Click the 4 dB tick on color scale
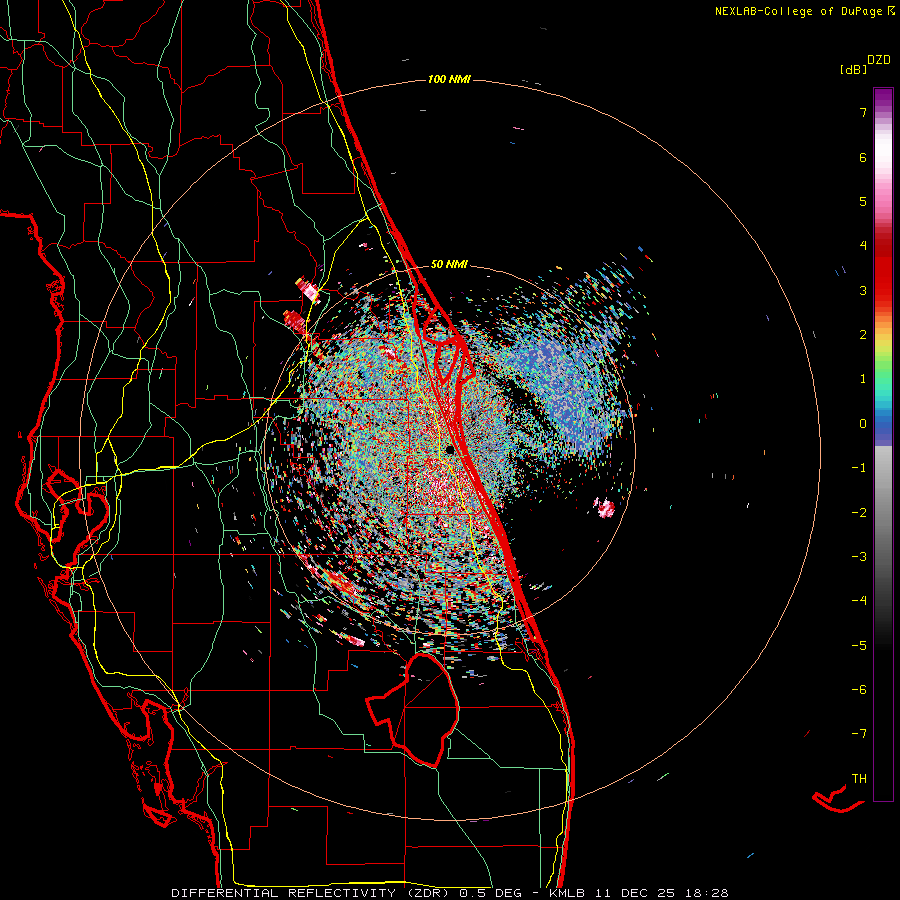900x900 pixels. pyautogui.click(x=863, y=246)
